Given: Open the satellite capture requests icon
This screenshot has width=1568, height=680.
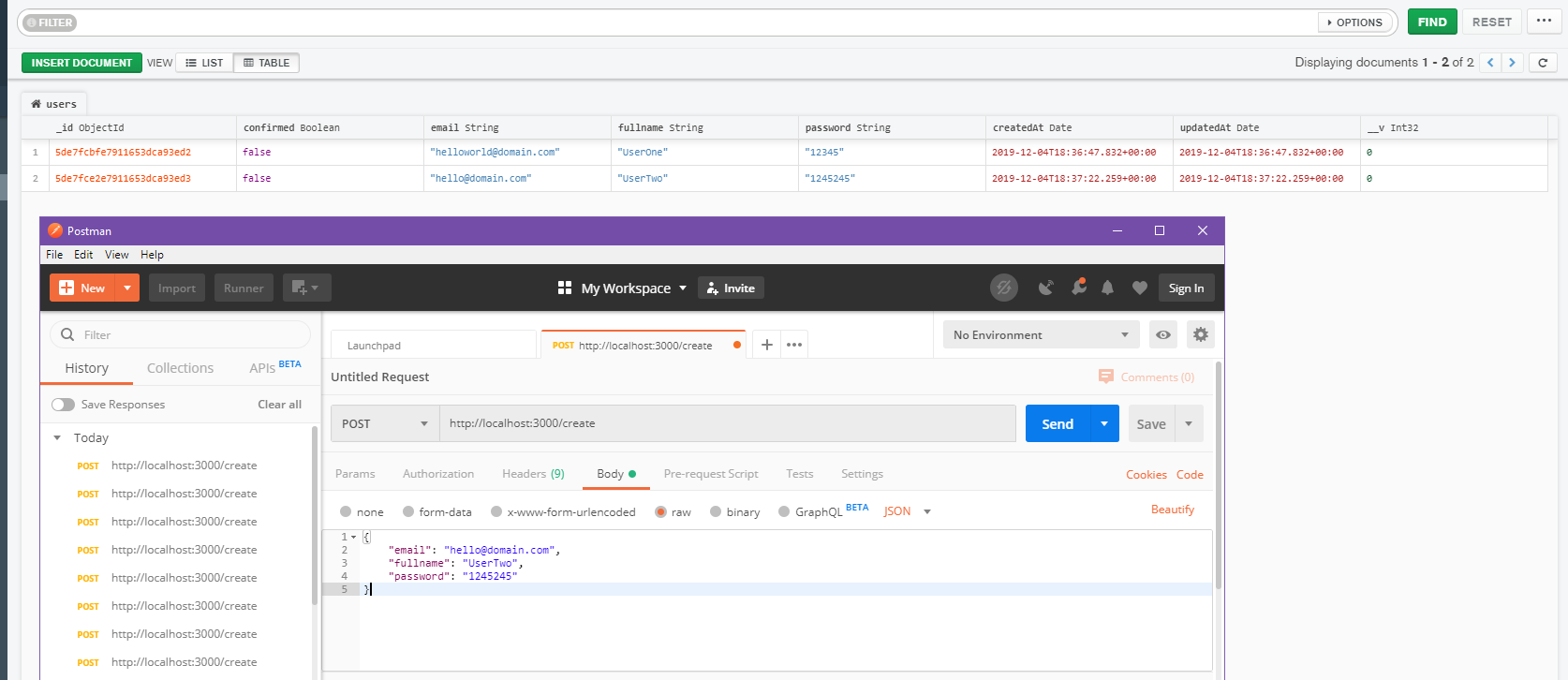Looking at the screenshot, I should coord(1045,288).
